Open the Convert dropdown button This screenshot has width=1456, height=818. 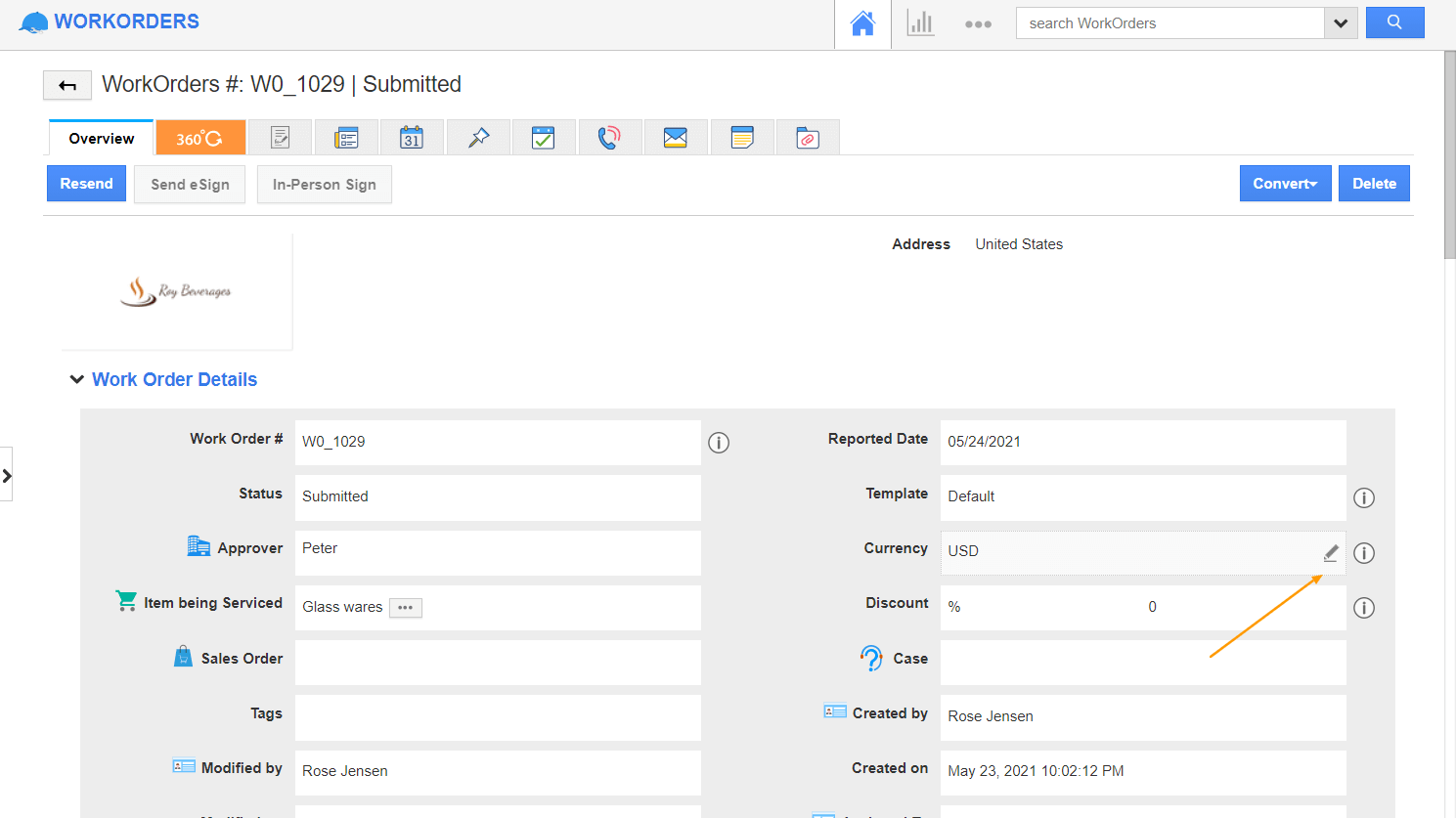click(x=1285, y=184)
